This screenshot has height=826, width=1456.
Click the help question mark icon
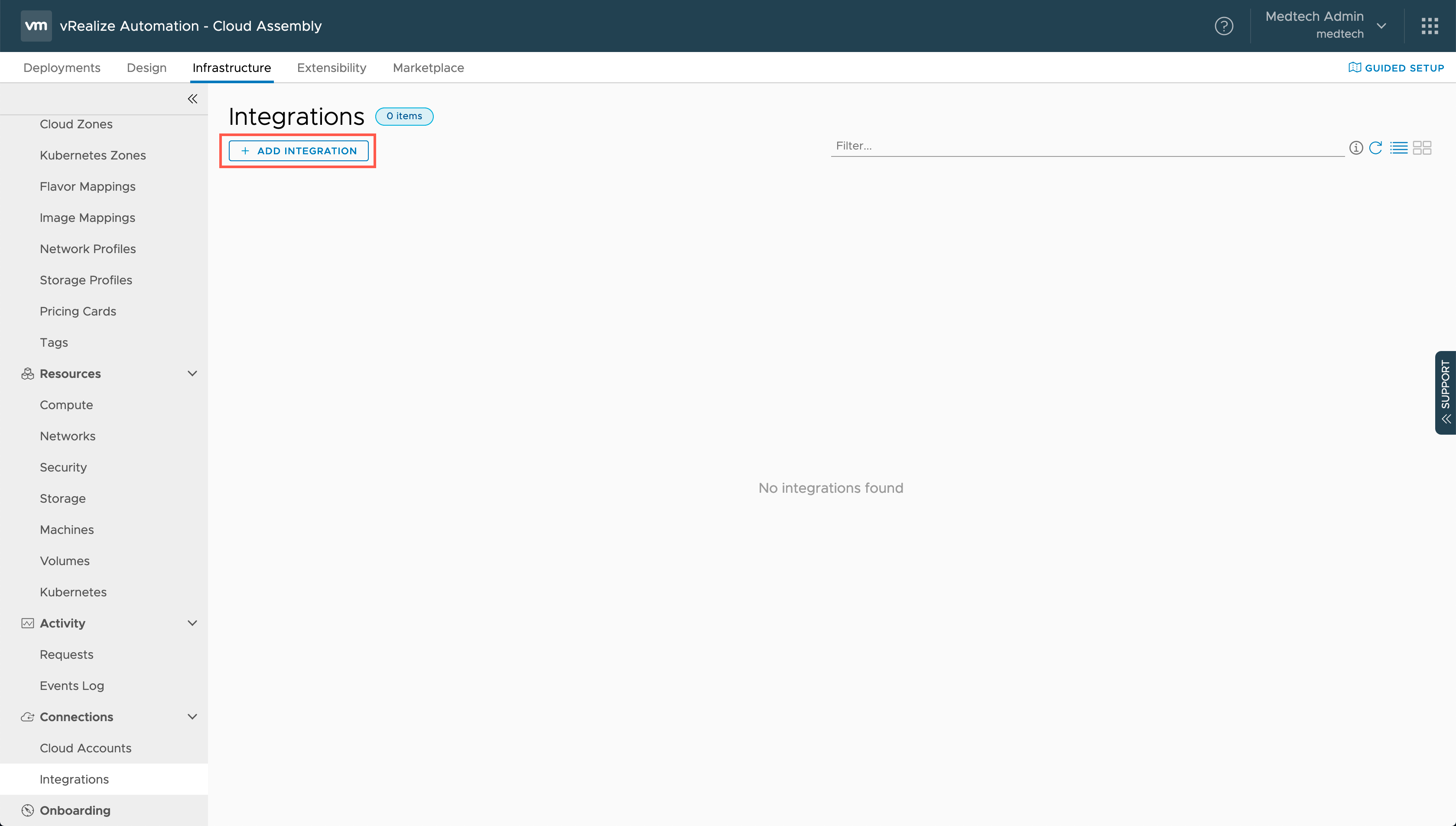pos(1223,26)
